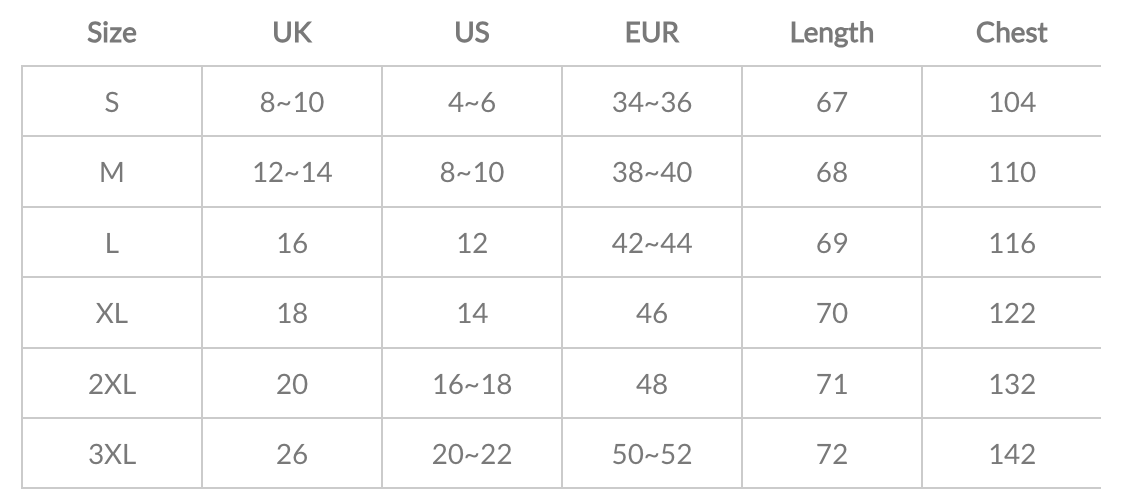Viewport: 1138px width, 500px height.
Task: Click the M size row label
Action: click(112, 173)
